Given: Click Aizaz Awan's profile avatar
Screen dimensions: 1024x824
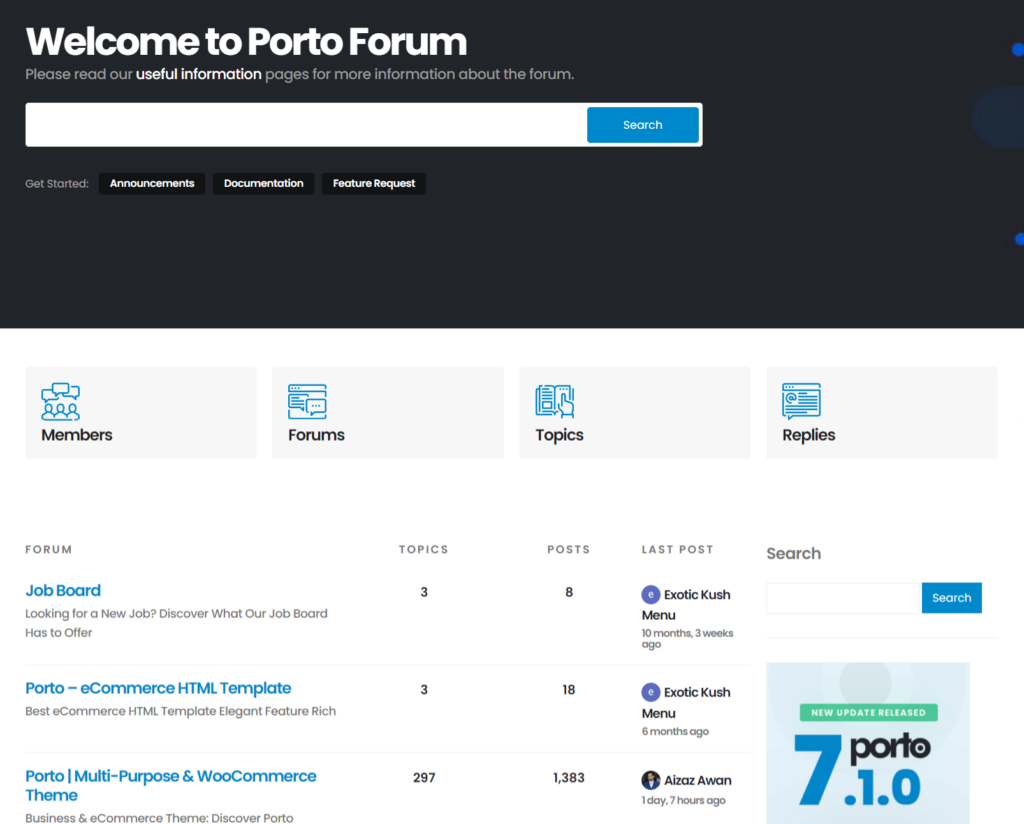Looking at the screenshot, I should pyautogui.click(x=652, y=780).
